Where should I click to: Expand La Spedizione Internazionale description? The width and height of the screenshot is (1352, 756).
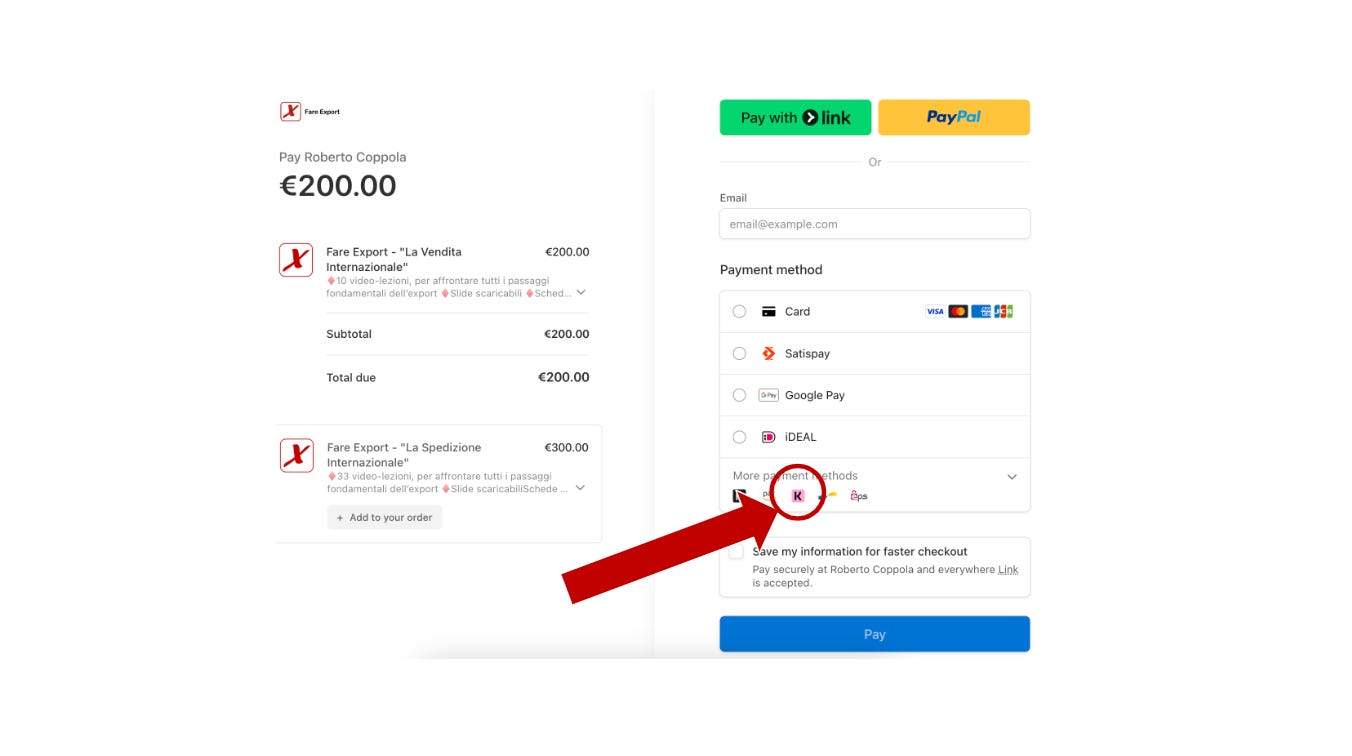(581, 489)
